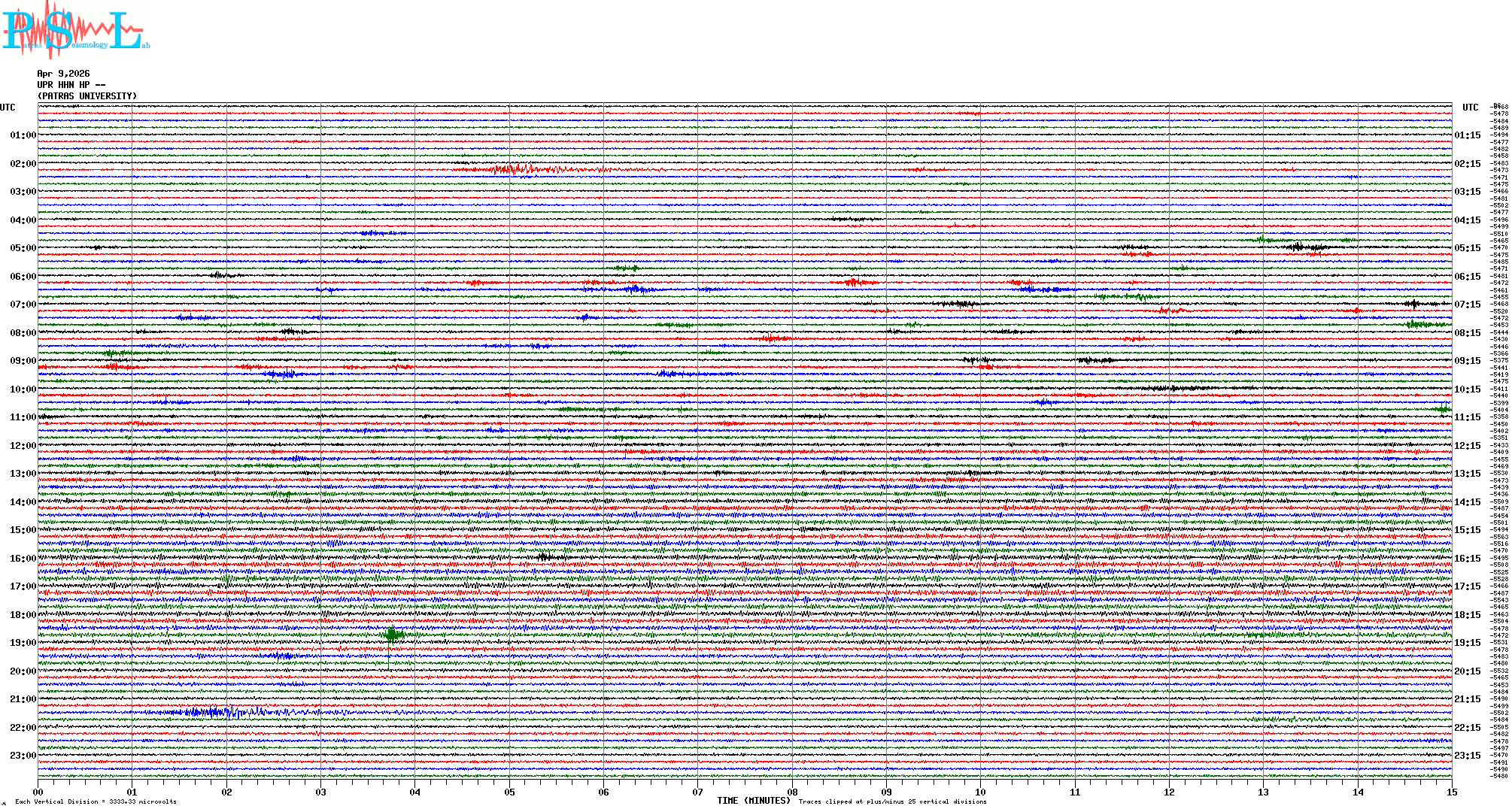
Task: Select the 19:15 time label on right axis
Action: click(1467, 643)
